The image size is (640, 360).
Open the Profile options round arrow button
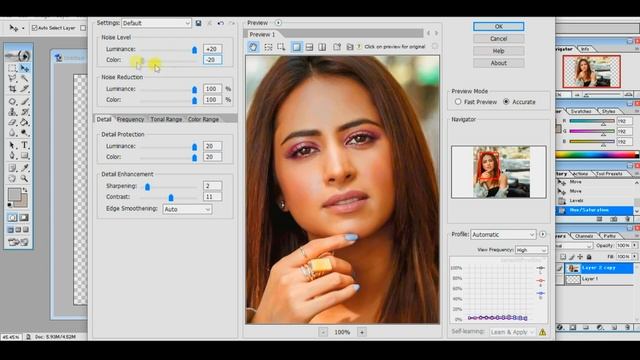click(x=542, y=234)
